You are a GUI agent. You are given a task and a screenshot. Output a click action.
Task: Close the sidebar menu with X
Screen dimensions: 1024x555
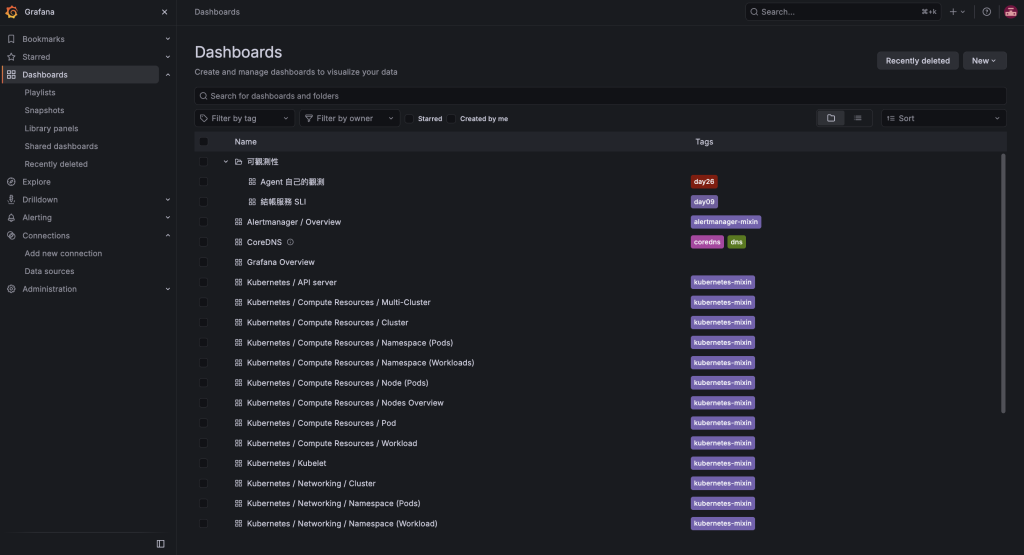(x=165, y=12)
